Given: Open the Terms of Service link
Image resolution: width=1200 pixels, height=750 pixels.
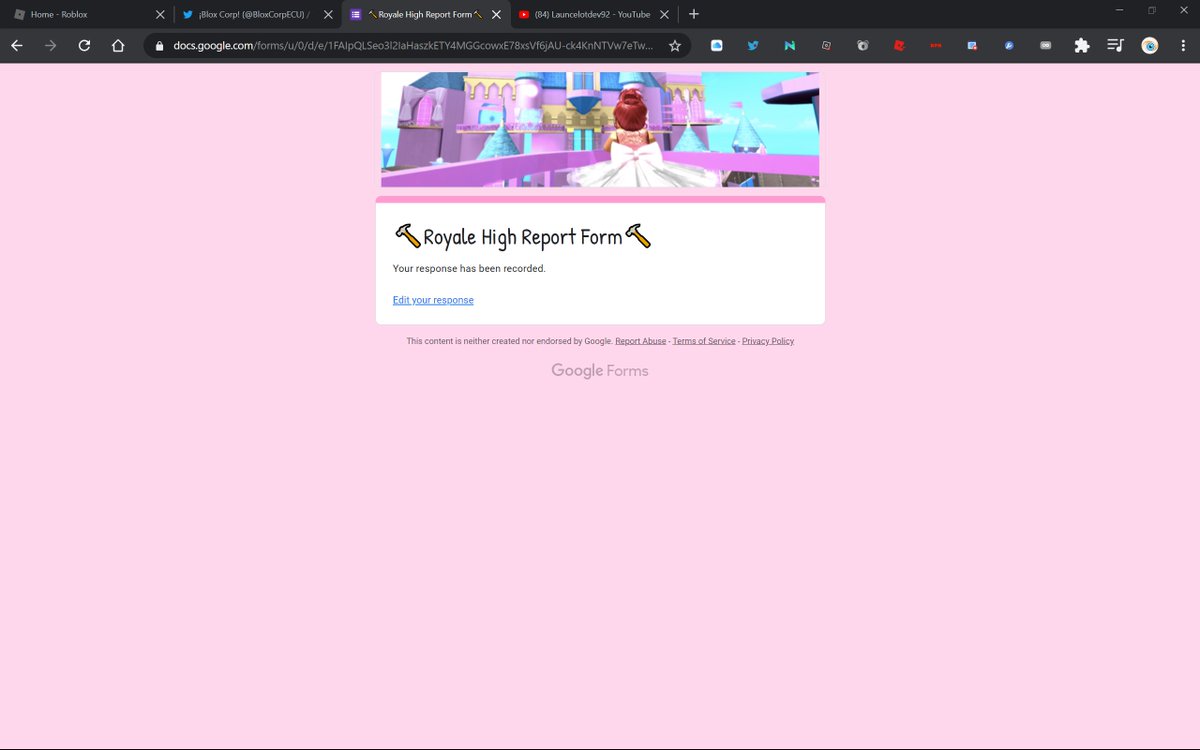Looking at the screenshot, I should point(704,341).
